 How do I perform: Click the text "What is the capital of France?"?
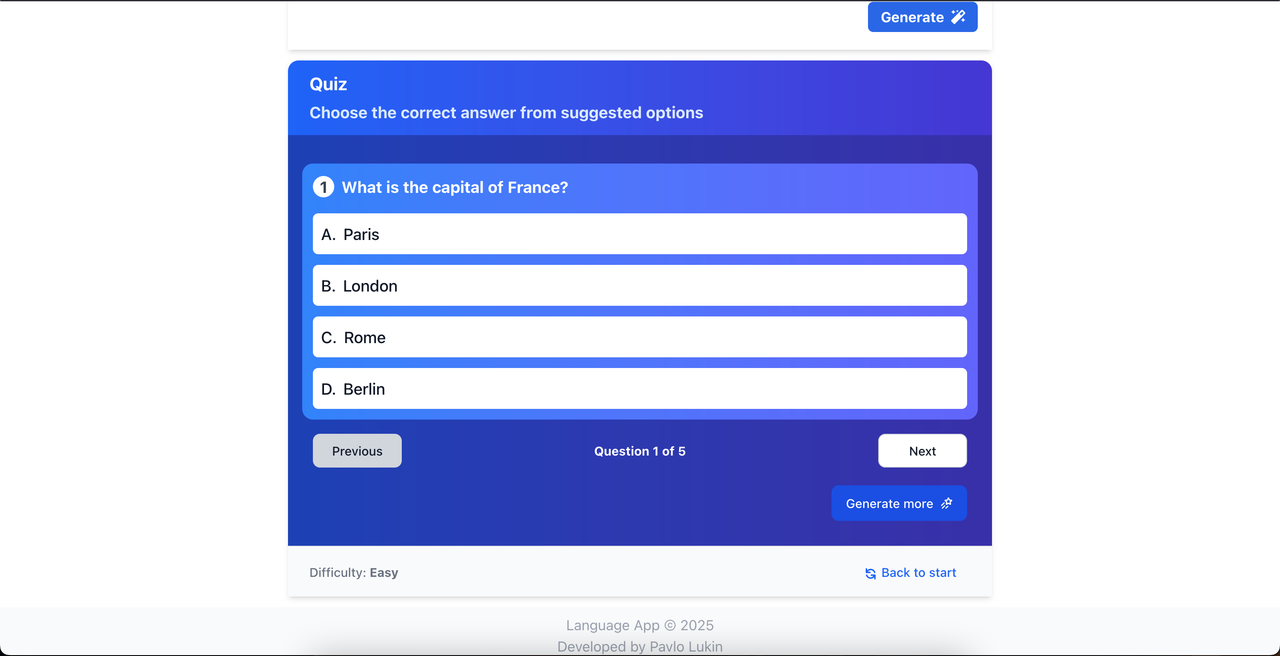[455, 187]
